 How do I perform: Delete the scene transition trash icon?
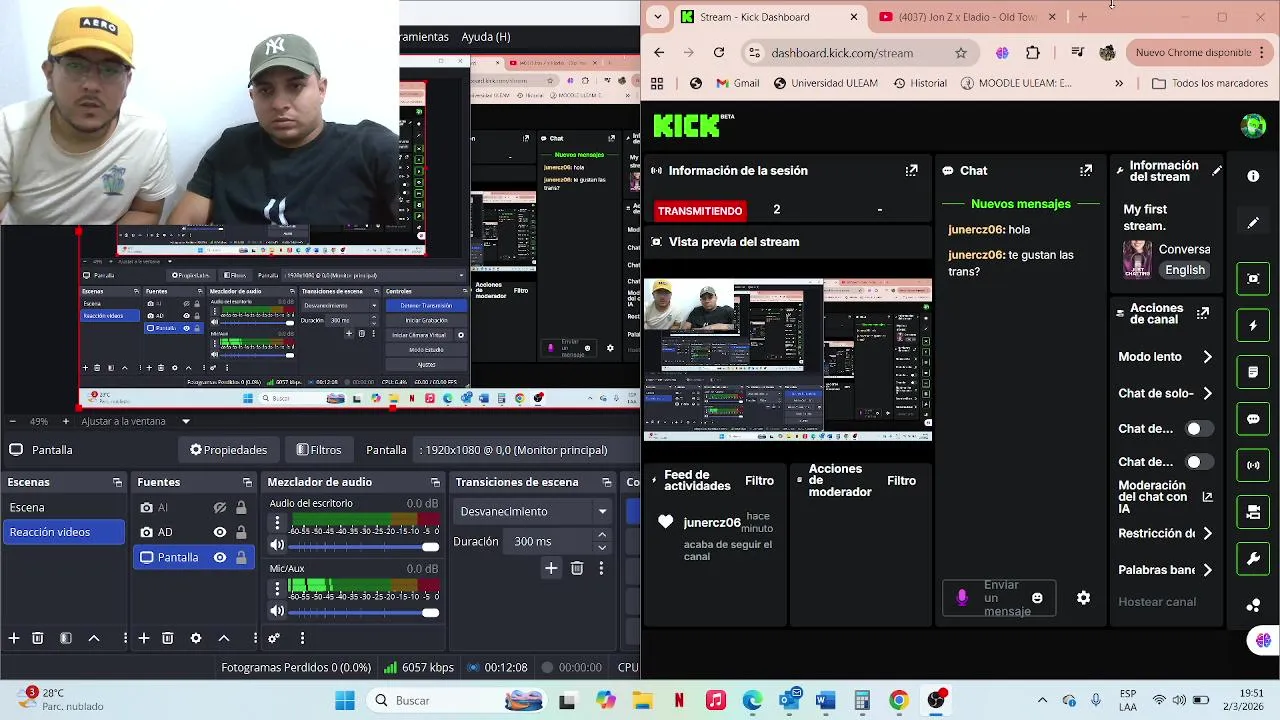pyautogui.click(x=577, y=568)
